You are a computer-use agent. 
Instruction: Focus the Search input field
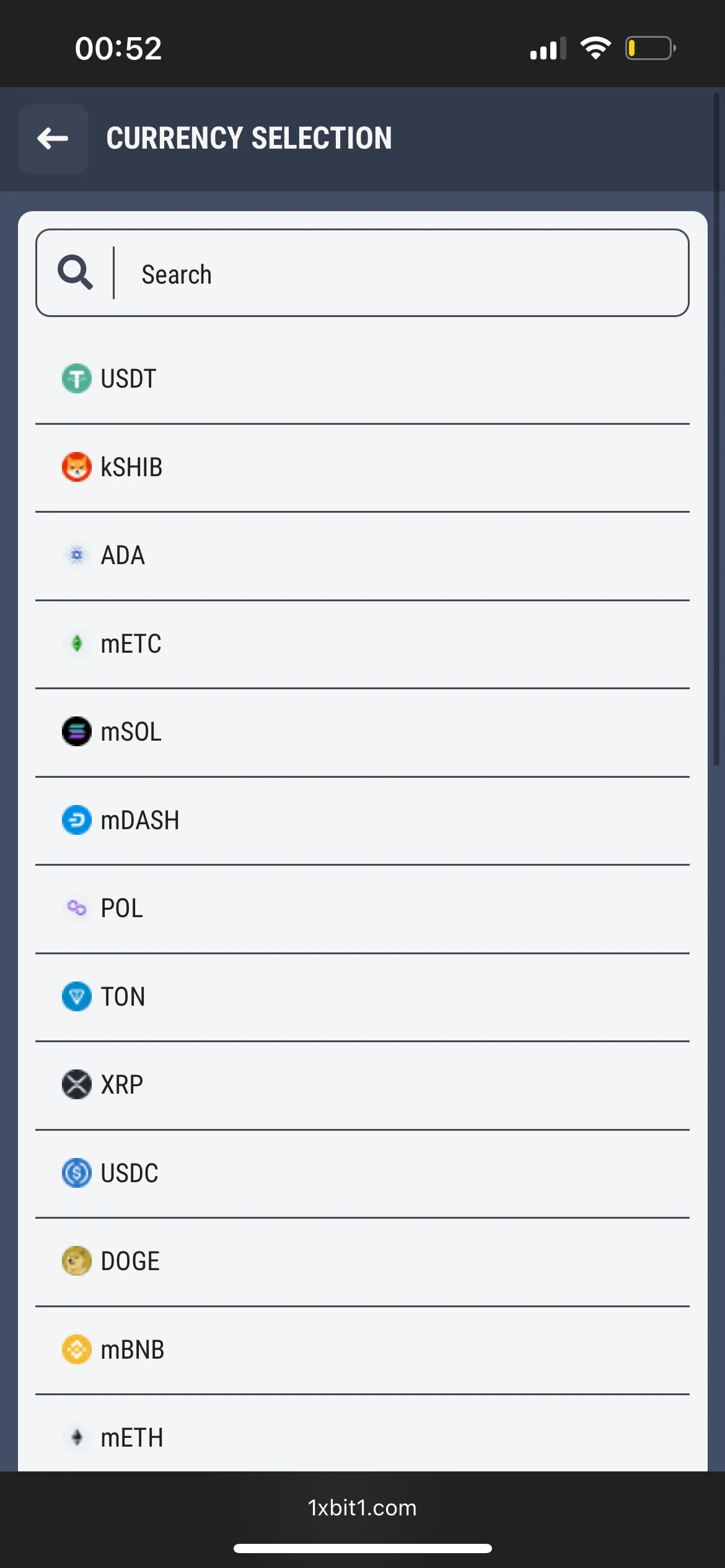(x=397, y=274)
